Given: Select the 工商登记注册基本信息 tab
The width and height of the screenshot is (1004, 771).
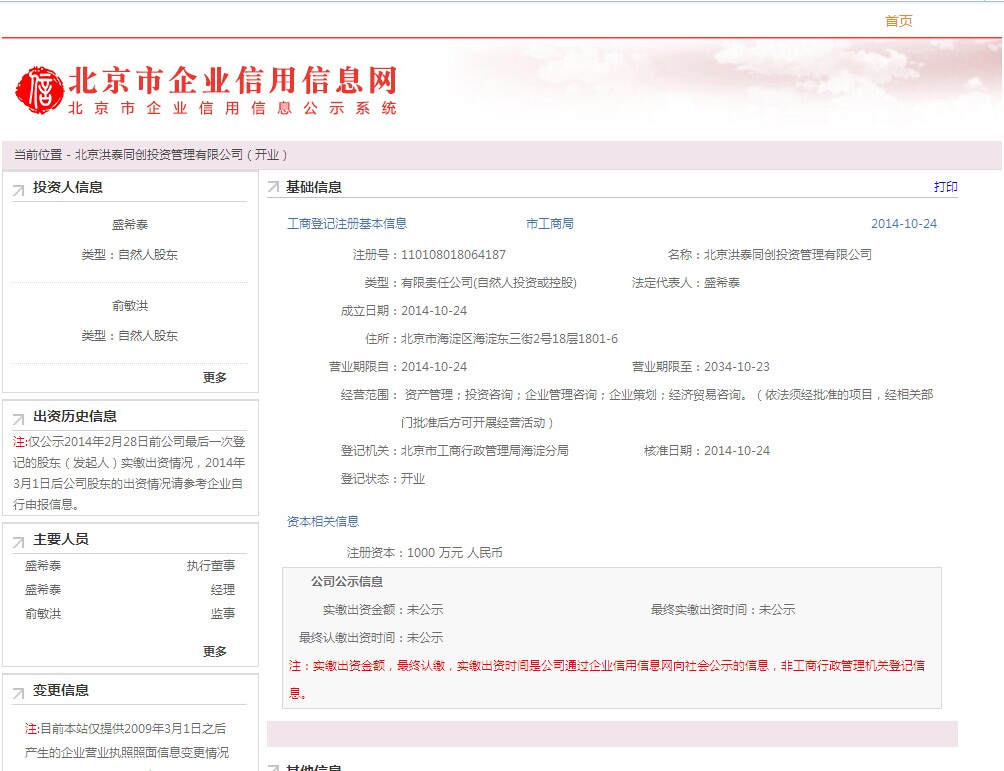Looking at the screenshot, I should coord(347,224).
